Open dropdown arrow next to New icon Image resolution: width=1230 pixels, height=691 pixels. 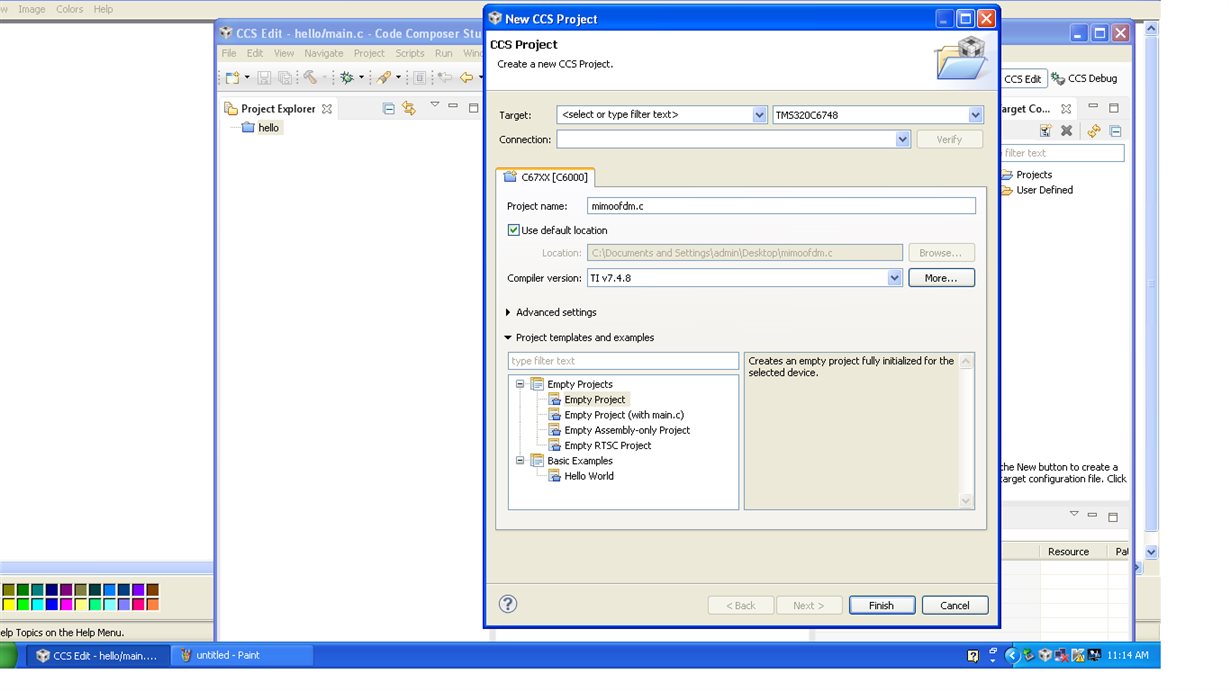click(246, 78)
